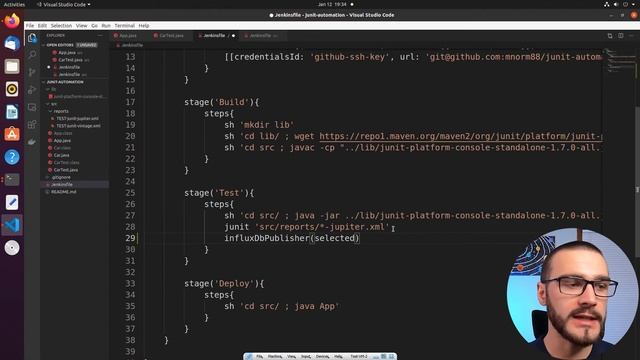640x360 pixels.
Task: Open the Edit menu
Action: click(x=42, y=26)
